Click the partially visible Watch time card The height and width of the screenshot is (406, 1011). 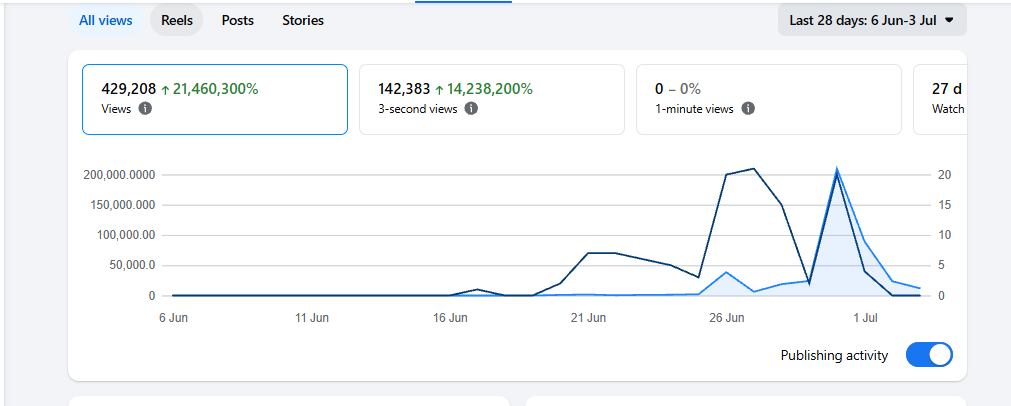coord(941,99)
